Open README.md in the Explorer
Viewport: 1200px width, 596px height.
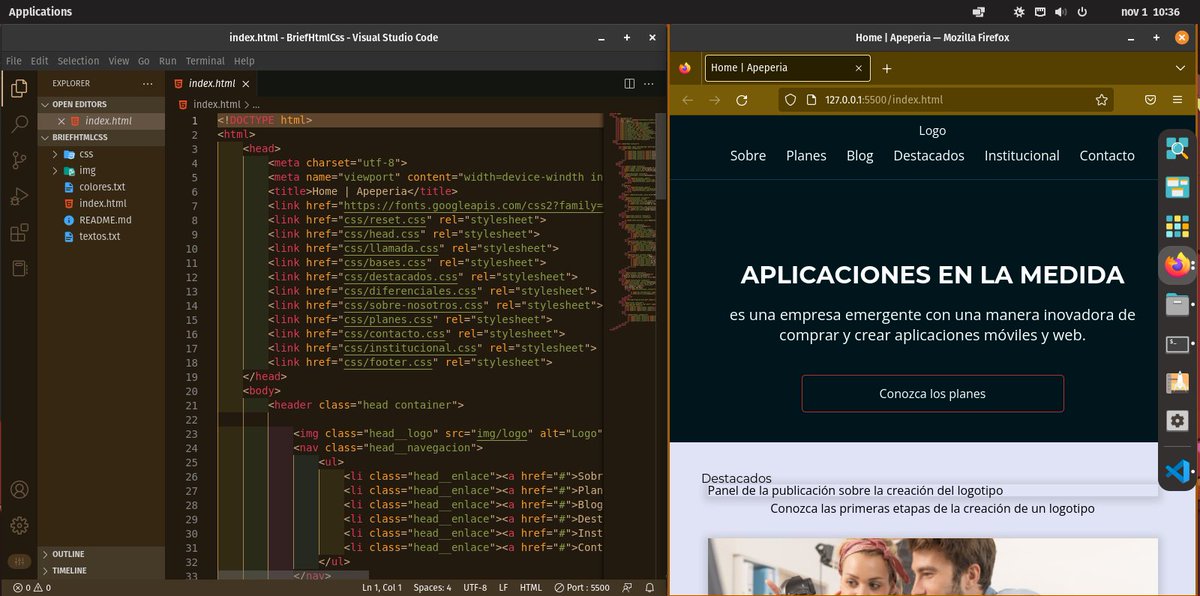pos(105,220)
